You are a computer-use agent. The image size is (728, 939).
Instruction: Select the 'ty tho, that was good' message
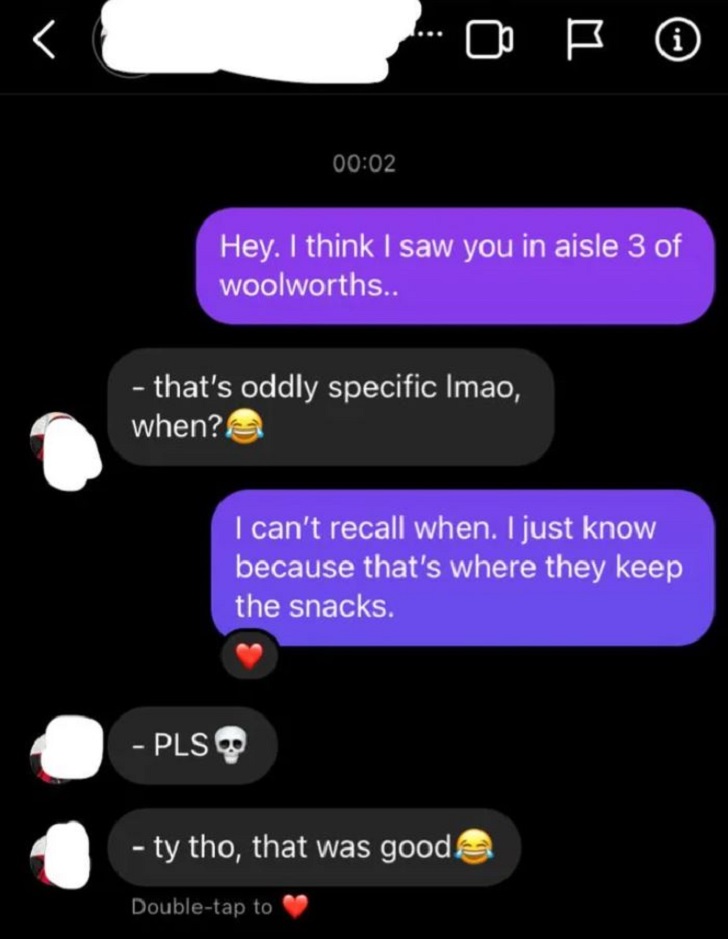click(314, 847)
